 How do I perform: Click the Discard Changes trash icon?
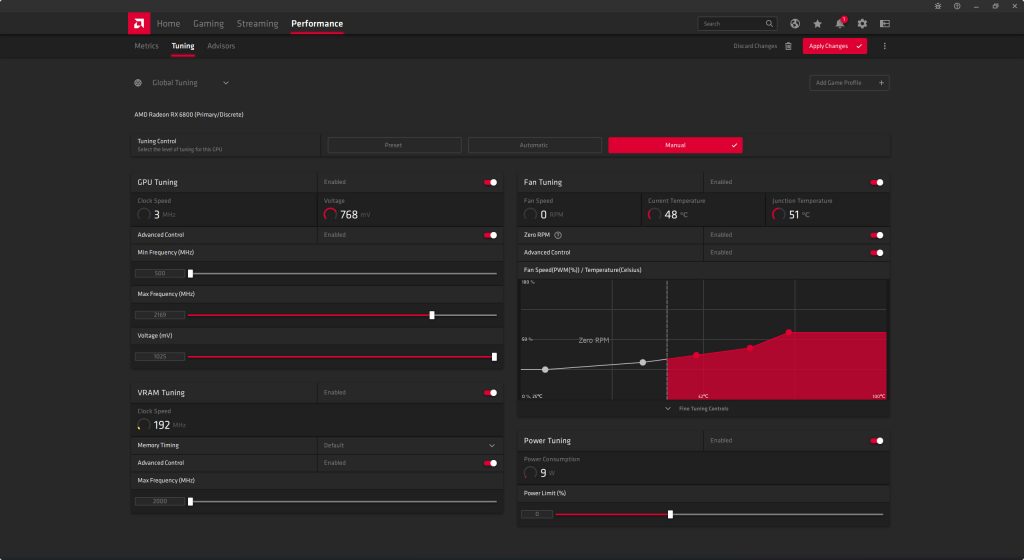[788, 46]
